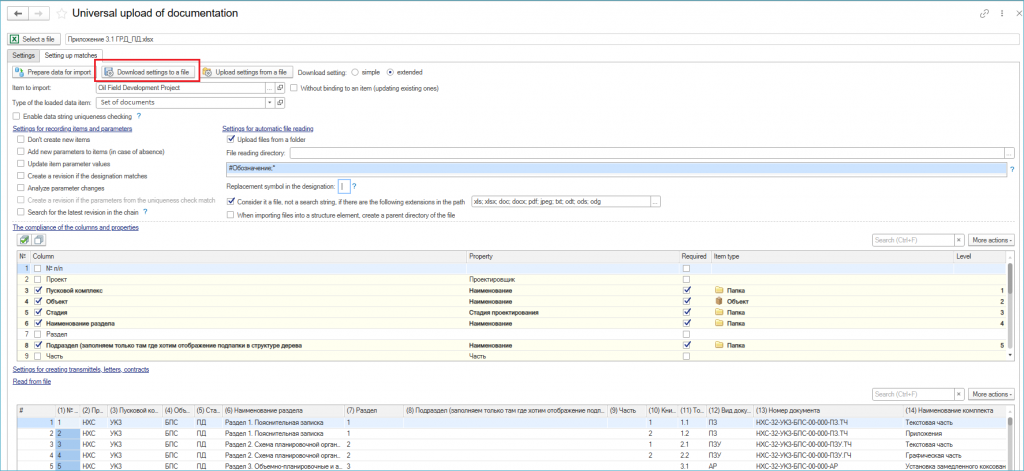Click 'Download settings to a file' button
1024x471 pixels.
147,72
